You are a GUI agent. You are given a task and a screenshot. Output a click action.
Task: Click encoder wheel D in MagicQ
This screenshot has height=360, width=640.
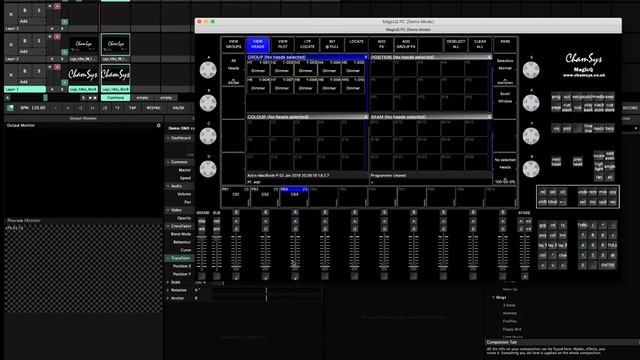pos(208,169)
